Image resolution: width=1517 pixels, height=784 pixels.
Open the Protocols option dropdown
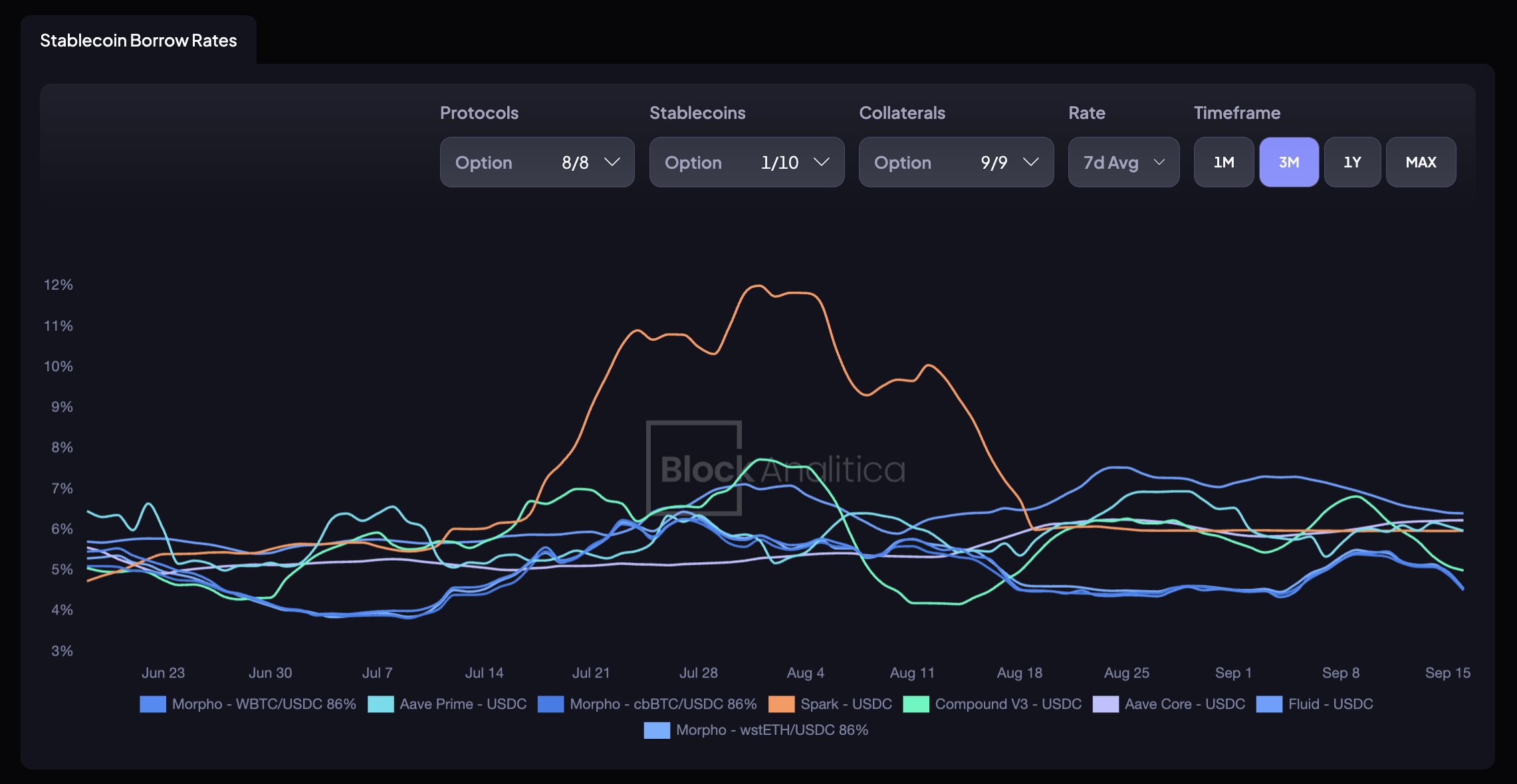[536, 162]
